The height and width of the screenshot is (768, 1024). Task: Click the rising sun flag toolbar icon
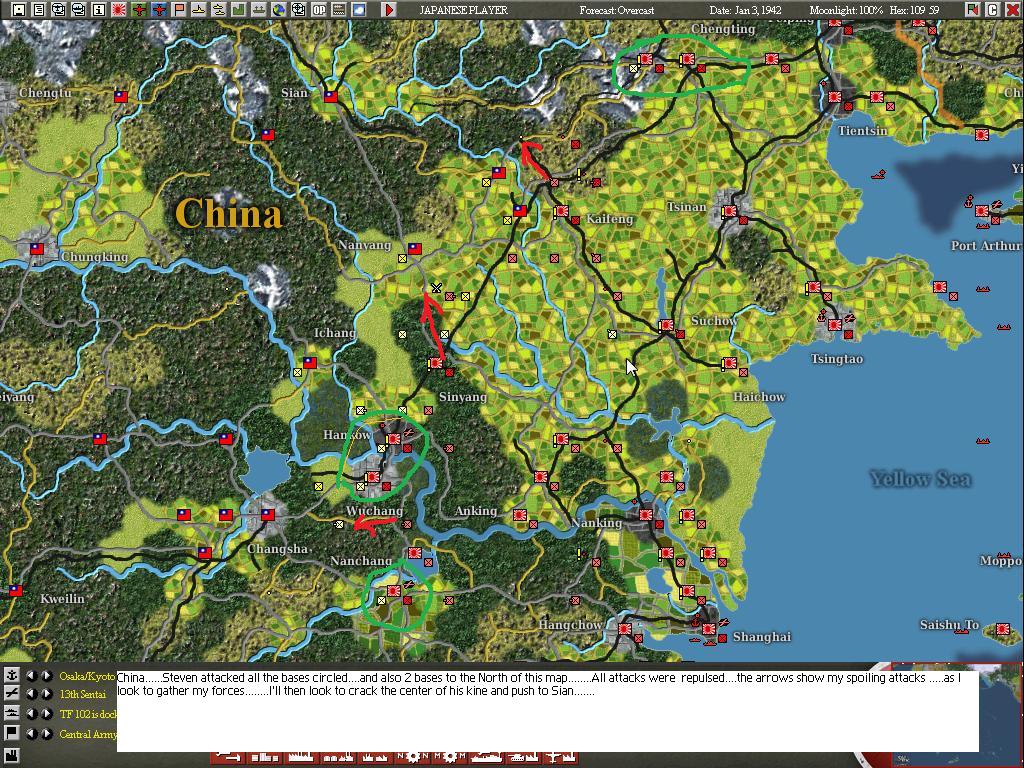click(x=119, y=9)
